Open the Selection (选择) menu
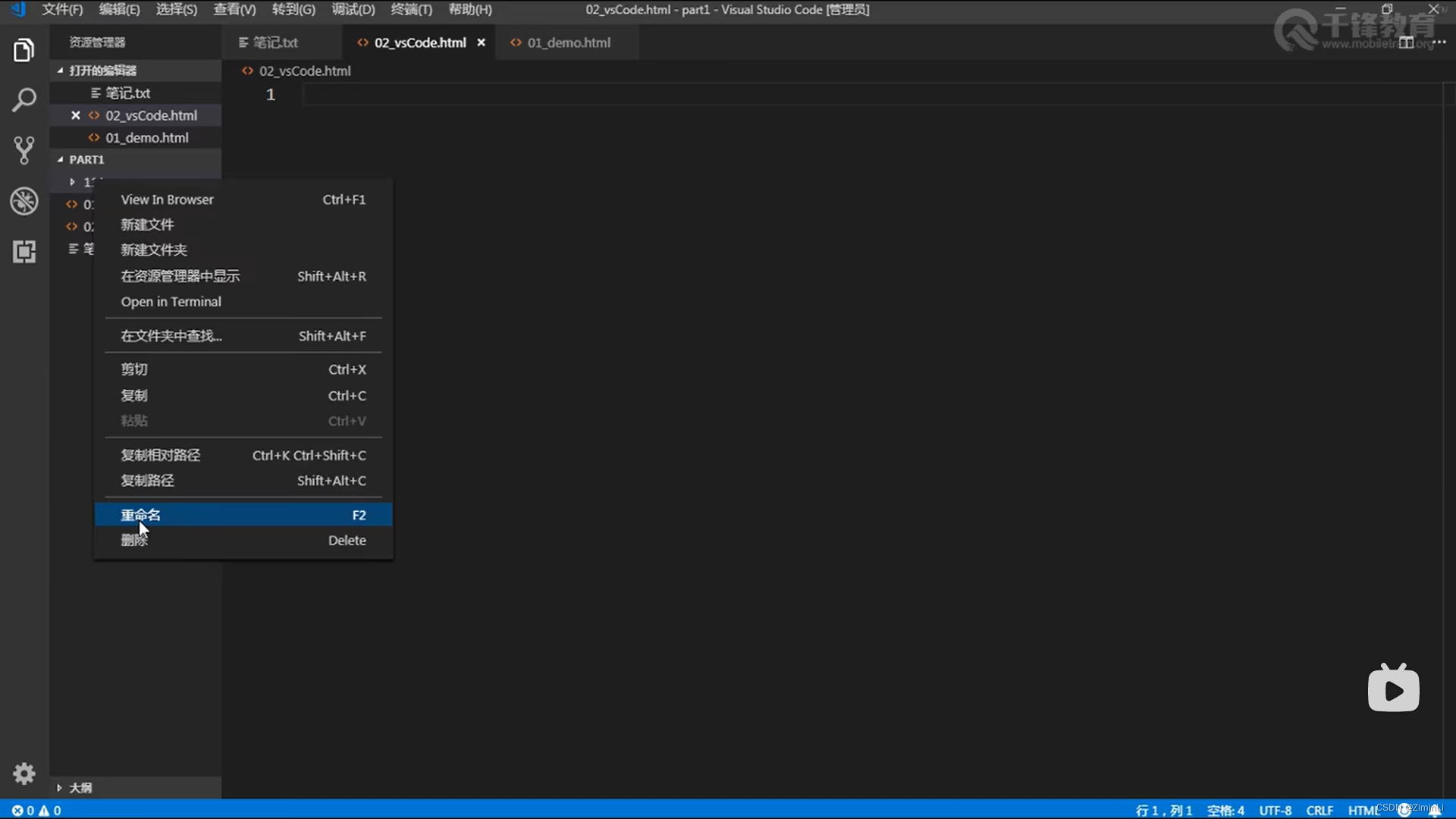The width and height of the screenshot is (1456, 819). (176, 10)
